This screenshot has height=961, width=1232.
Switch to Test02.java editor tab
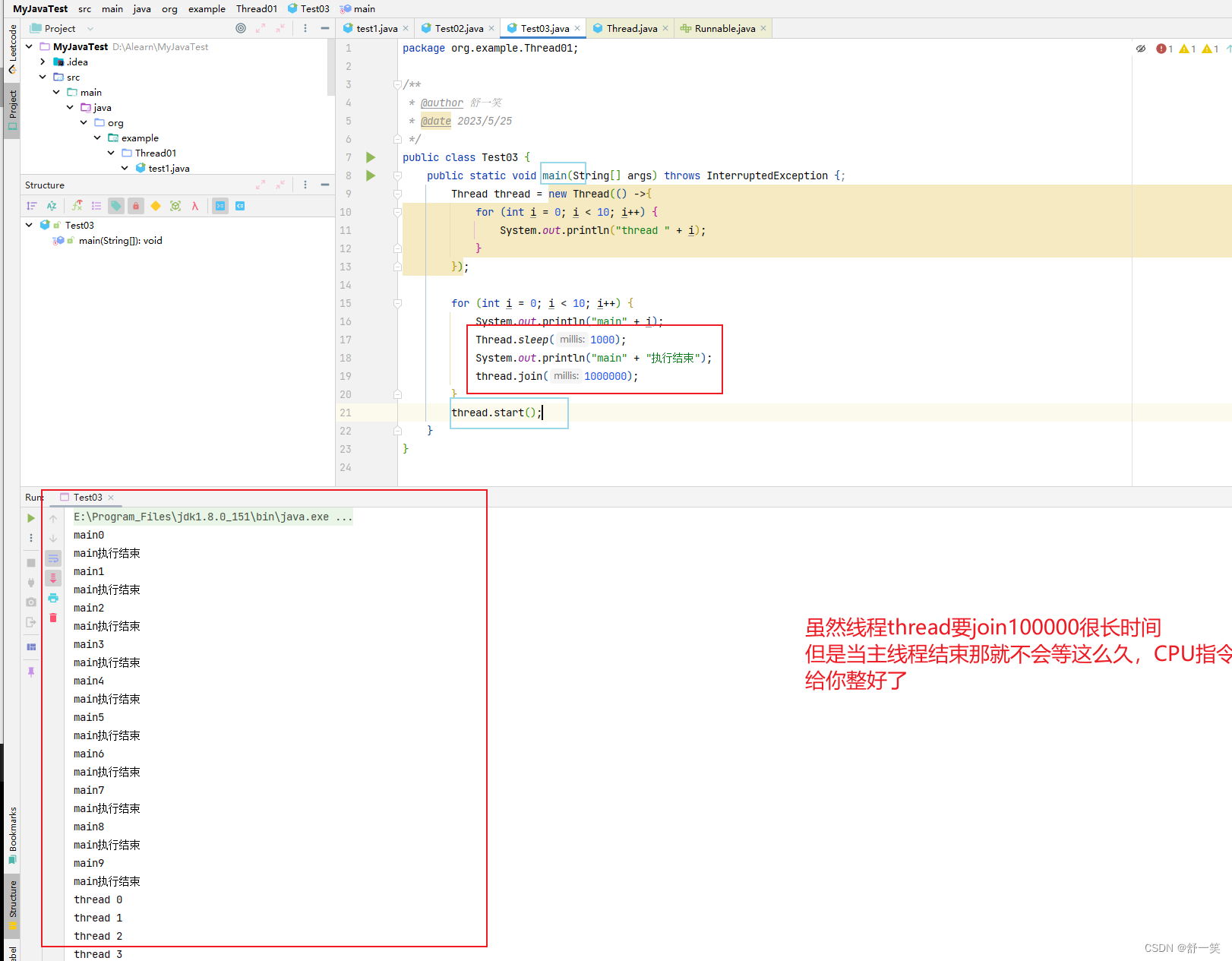458,28
